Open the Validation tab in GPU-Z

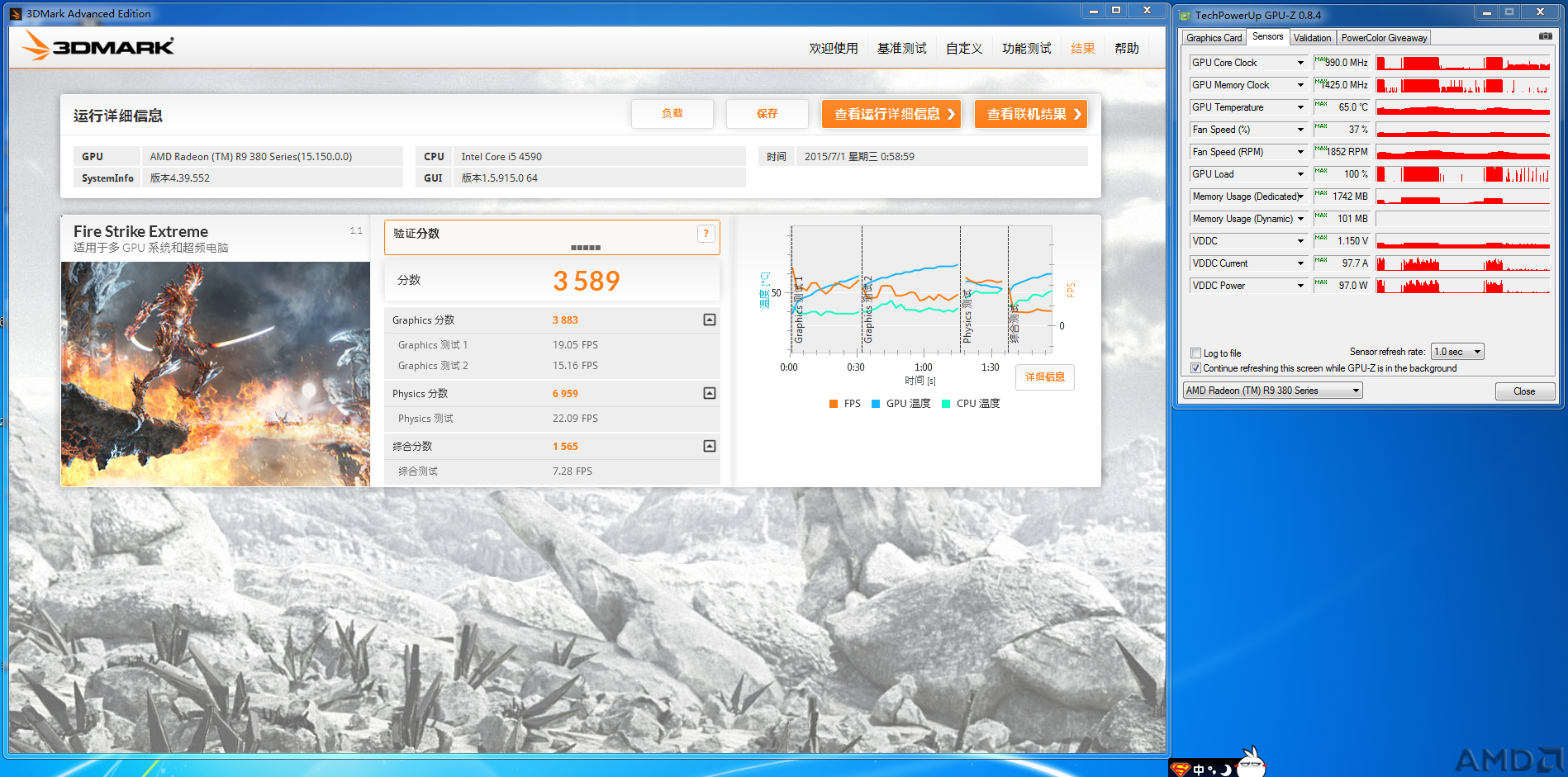click(x=1312, y=38)
